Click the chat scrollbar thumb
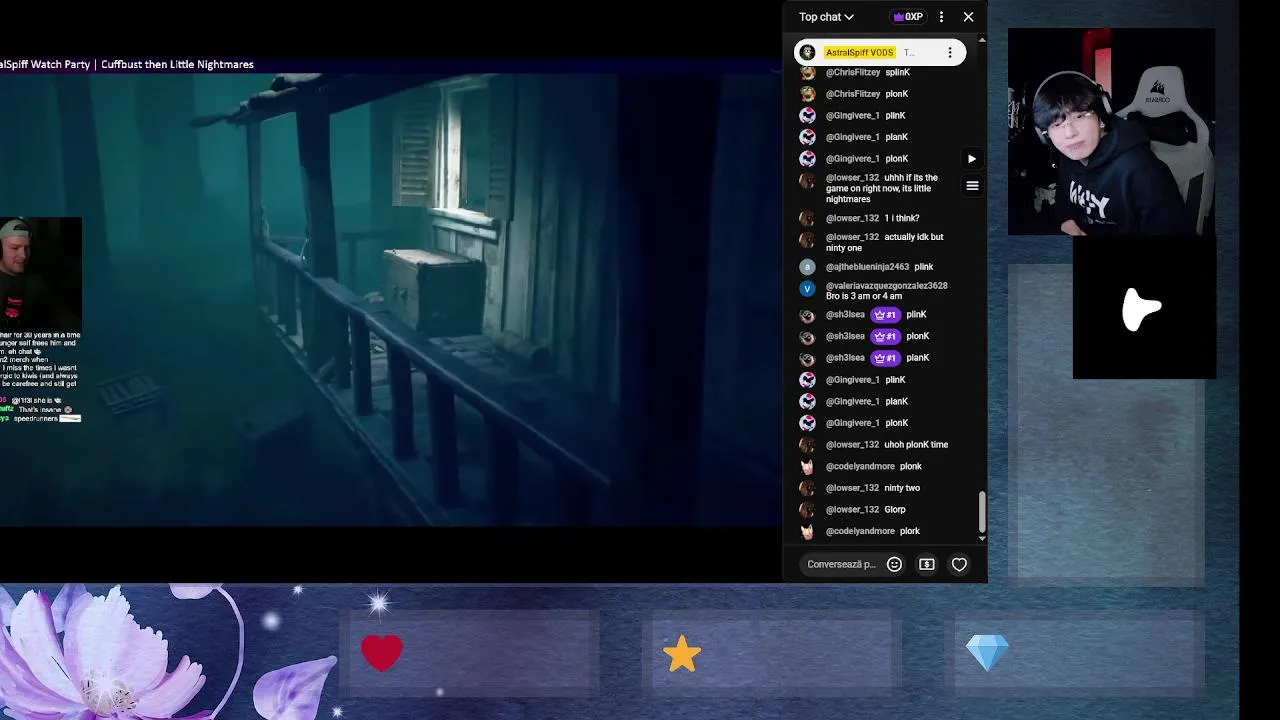Image resolution: width=1280 pixels, height=720 pixels. 982,511
